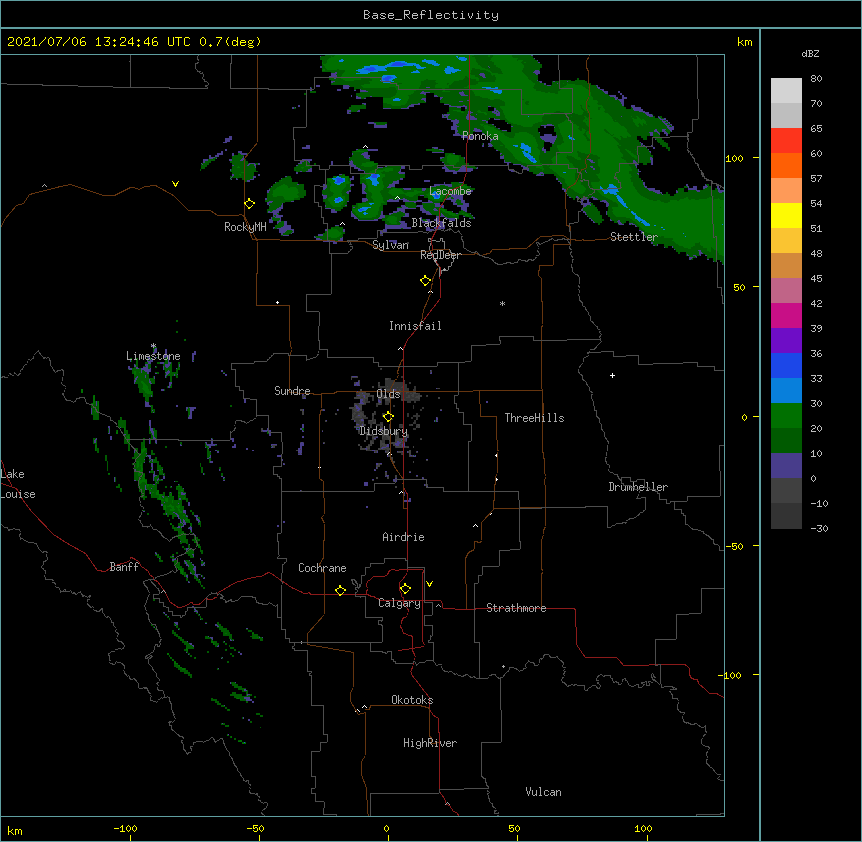Click the Innisfail label

tap(415, 326)
